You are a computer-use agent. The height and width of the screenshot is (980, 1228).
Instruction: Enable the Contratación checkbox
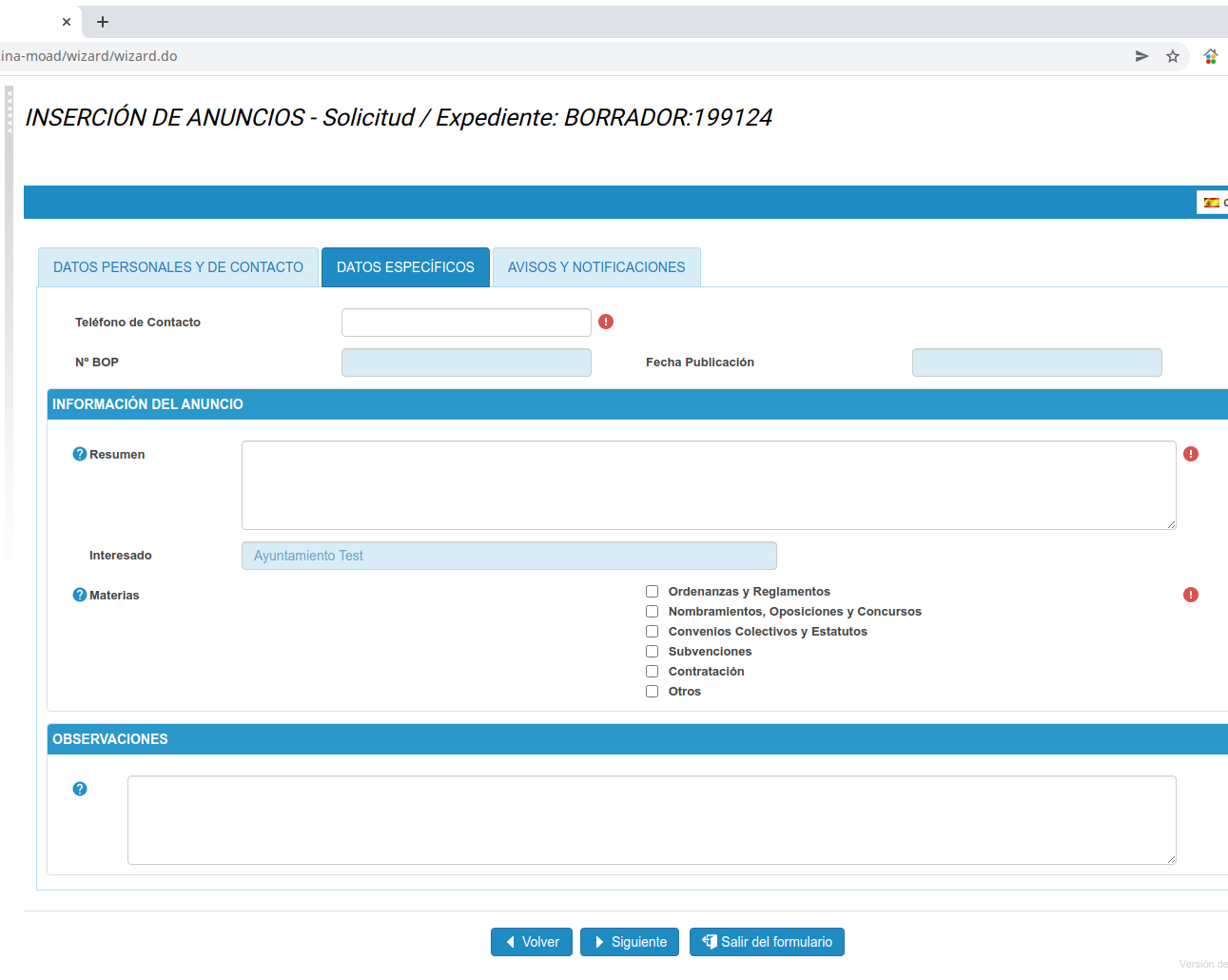tap(653, 672)
